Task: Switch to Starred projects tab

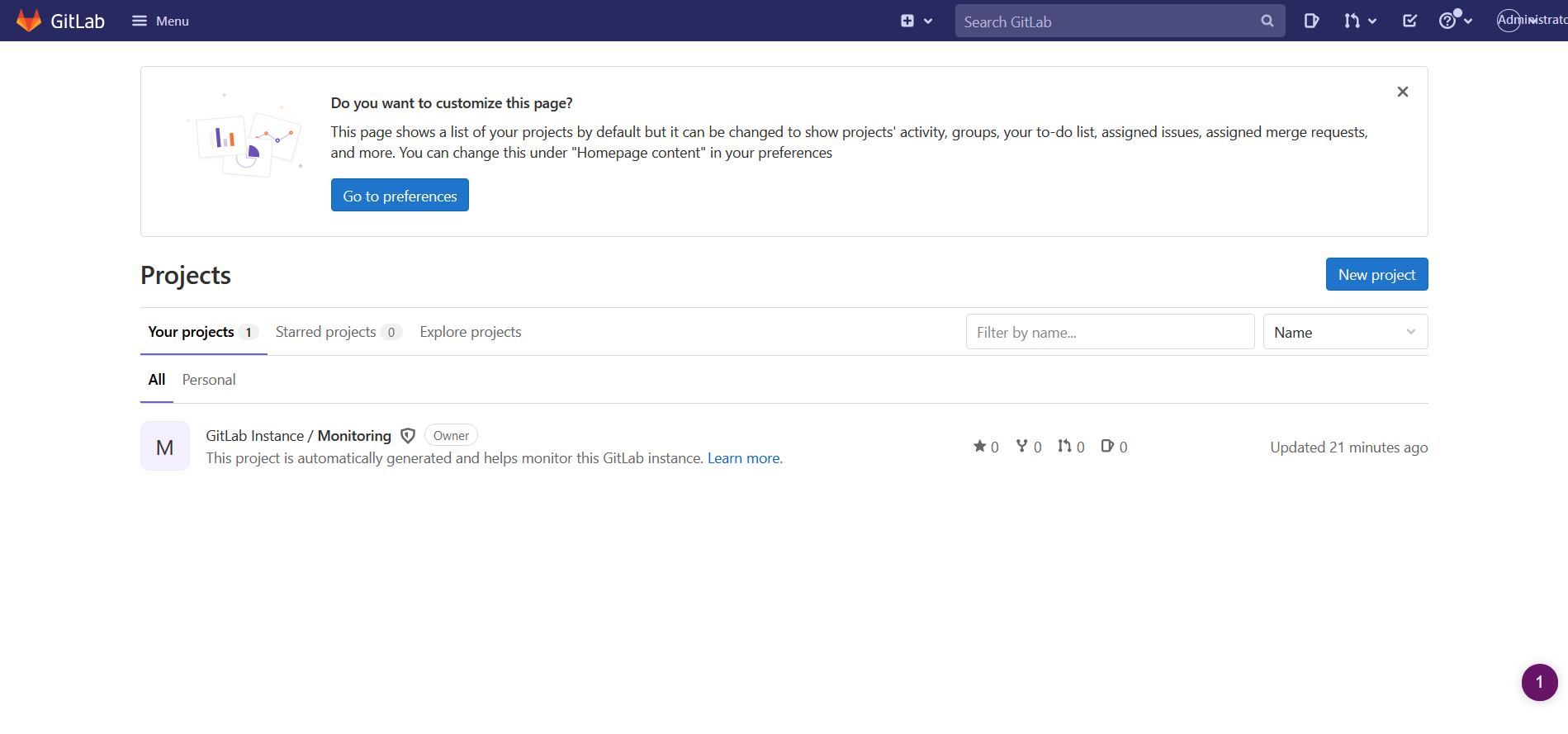Action: click(x=338, y=332)
